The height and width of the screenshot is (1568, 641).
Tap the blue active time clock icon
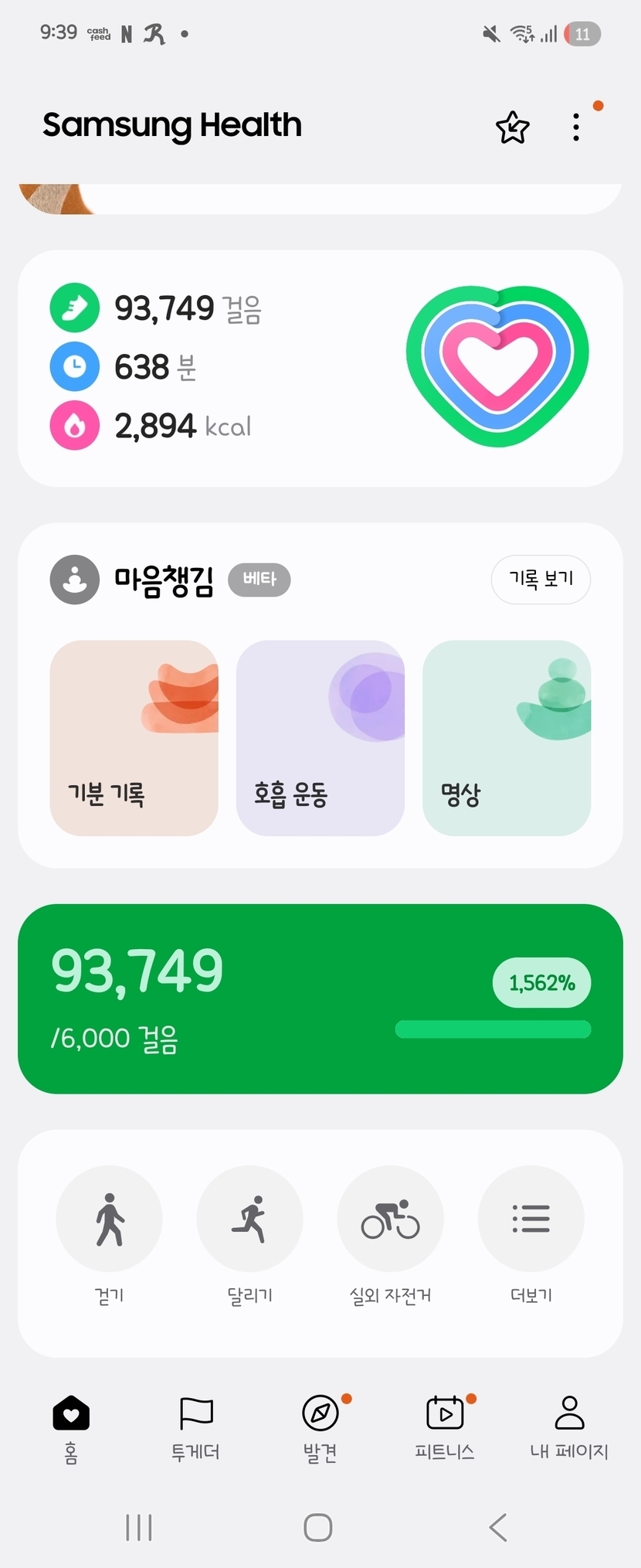coord(75,366)
